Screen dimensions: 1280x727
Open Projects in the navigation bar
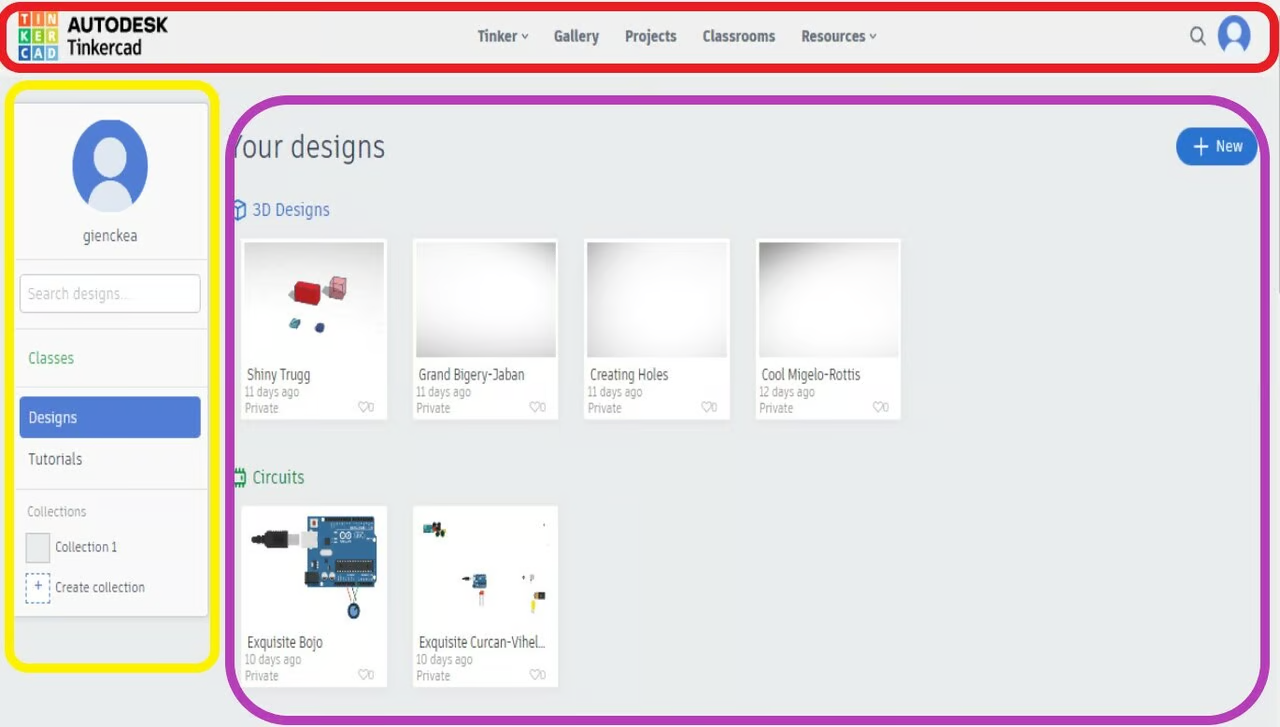pyautogui.click(x=650, y=36)
